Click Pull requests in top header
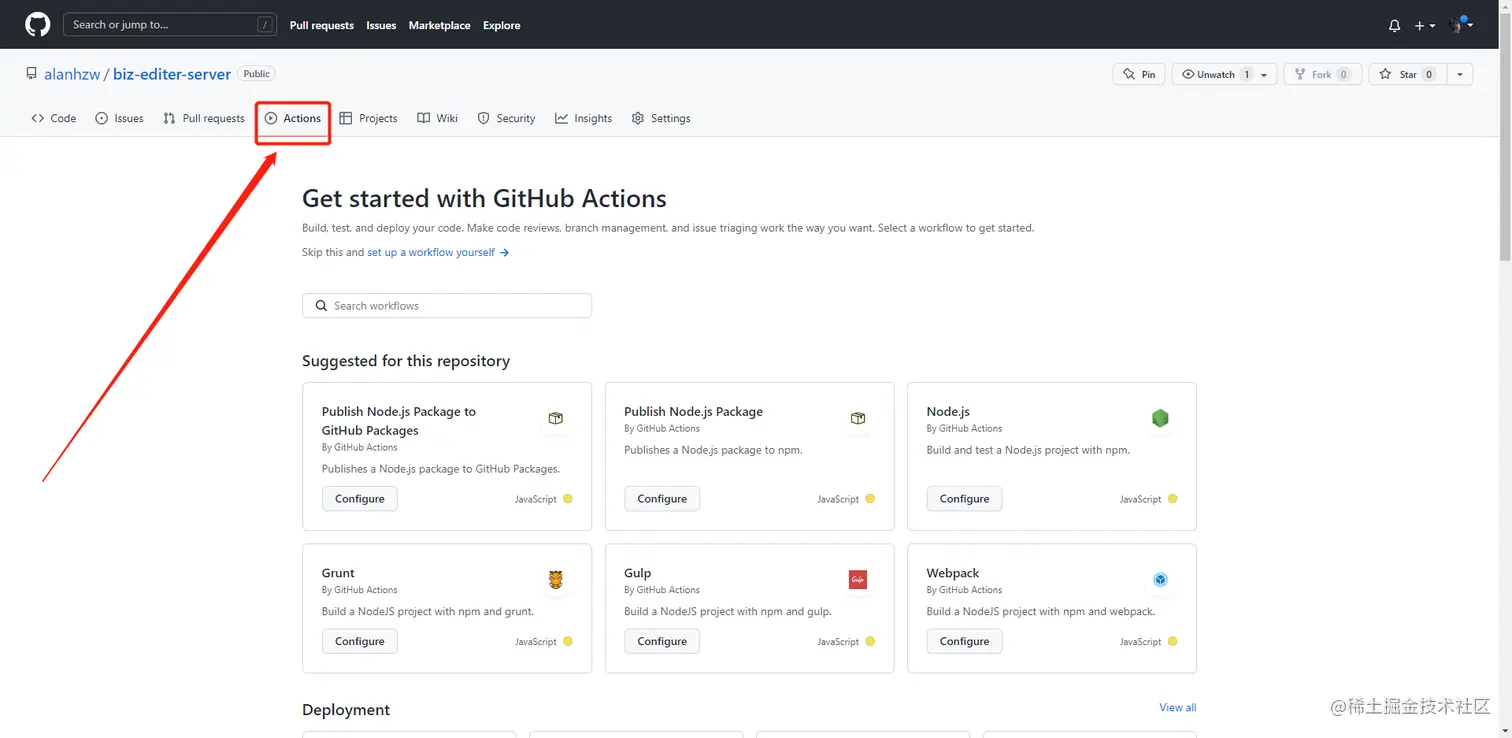Screen dimensions: 1512x738 point(322,26)
